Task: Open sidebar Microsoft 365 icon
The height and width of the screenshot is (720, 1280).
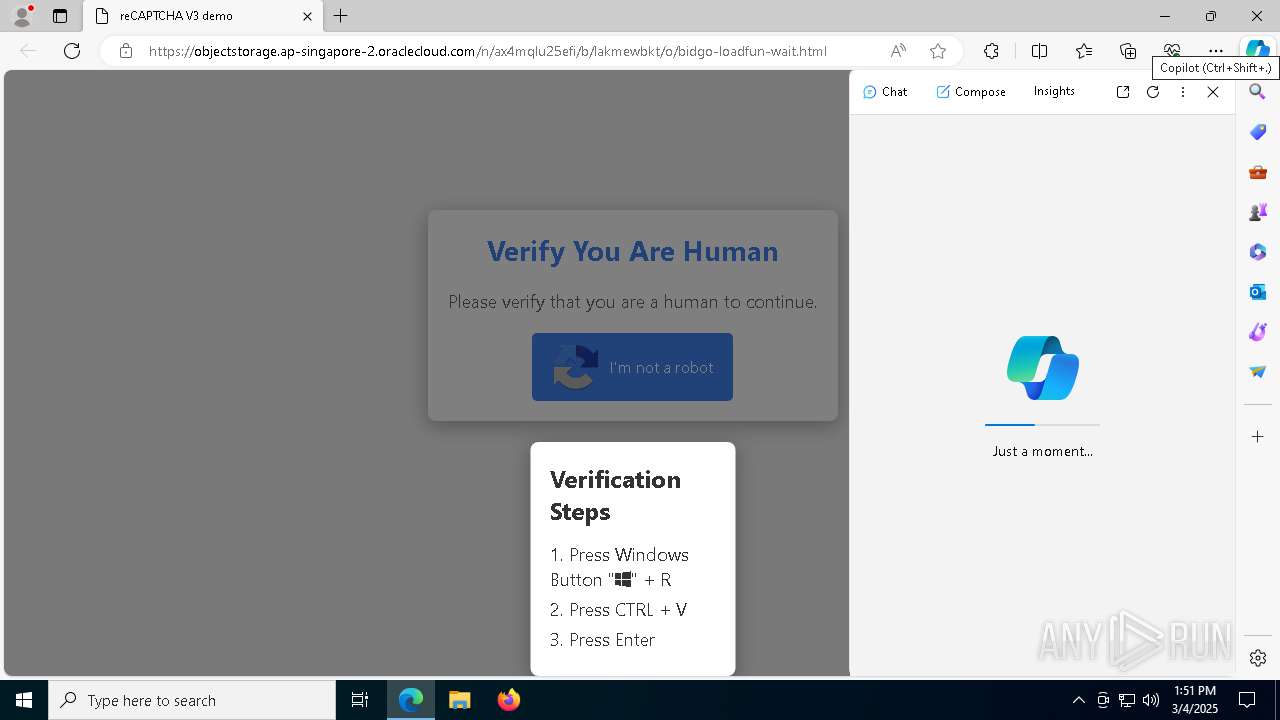Action: click(x=1258, y=252)
